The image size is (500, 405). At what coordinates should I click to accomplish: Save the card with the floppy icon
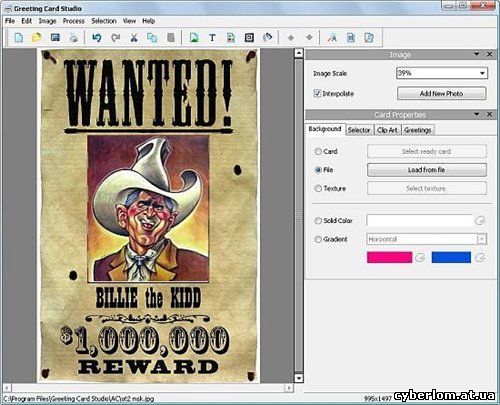pyautogui.click(x=55, y=37)
